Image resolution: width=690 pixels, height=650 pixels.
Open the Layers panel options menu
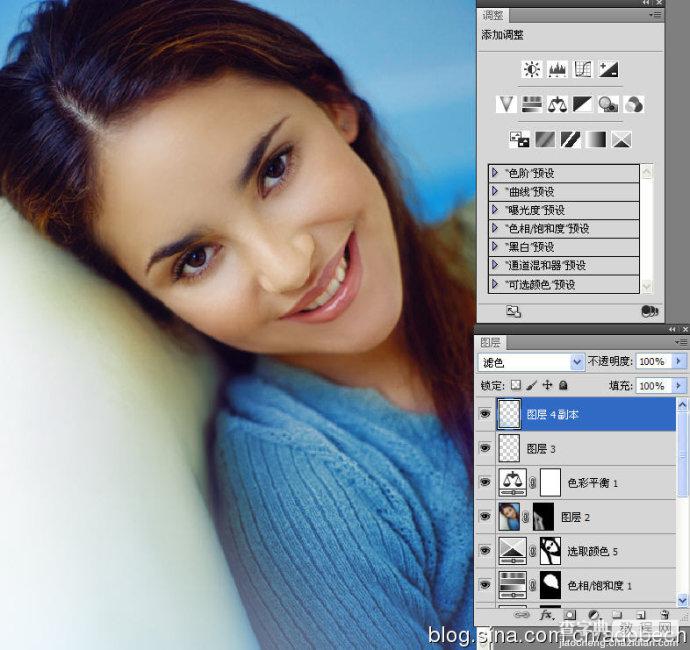[681, 342]
